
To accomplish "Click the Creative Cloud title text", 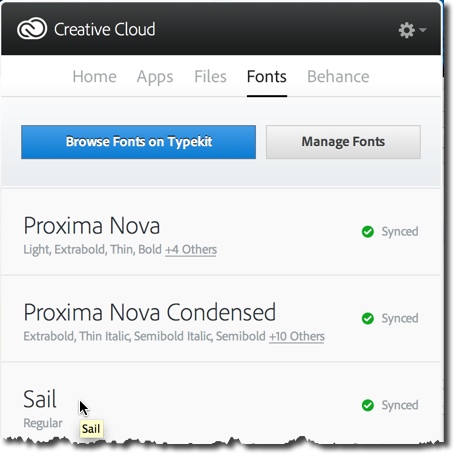I will [105, 29].
